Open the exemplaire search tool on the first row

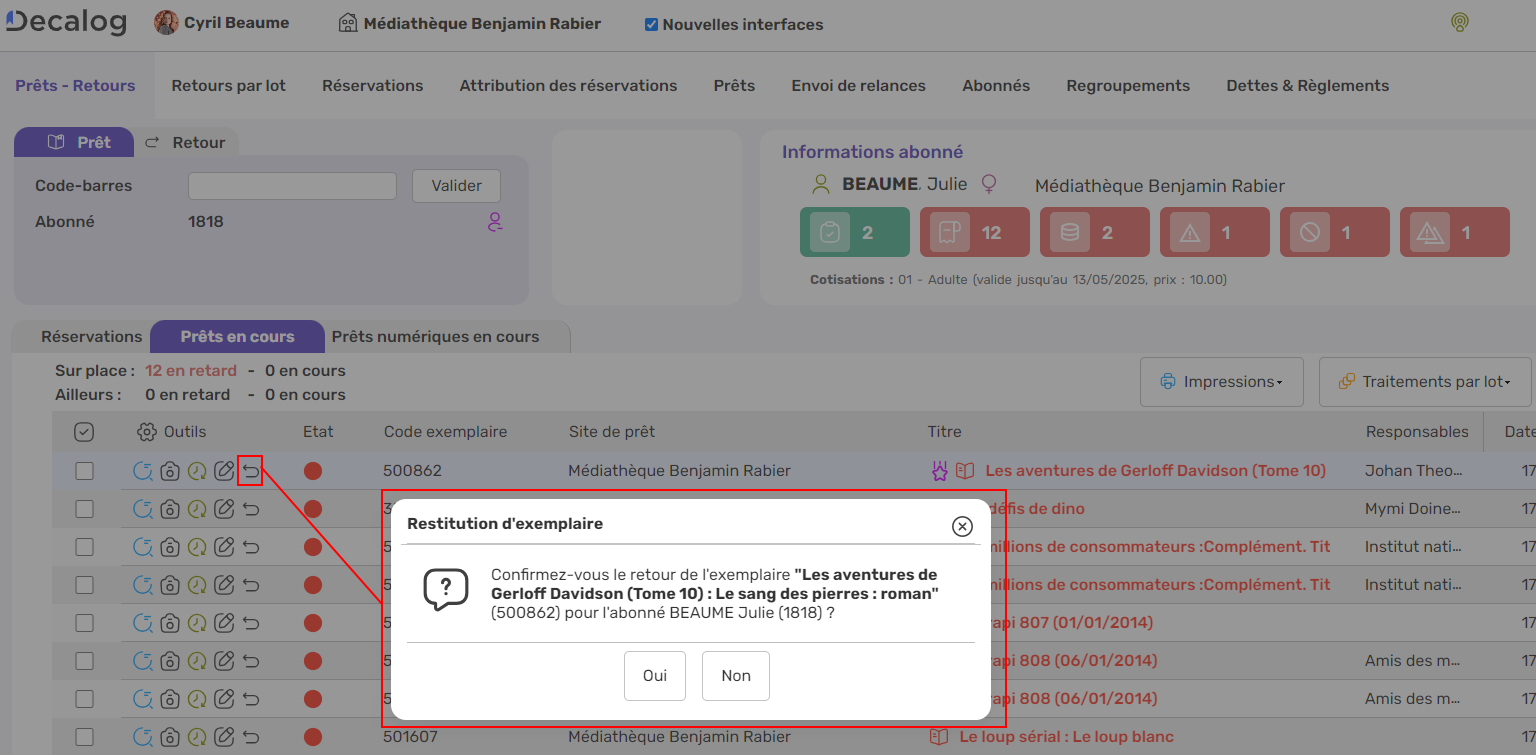143,470
